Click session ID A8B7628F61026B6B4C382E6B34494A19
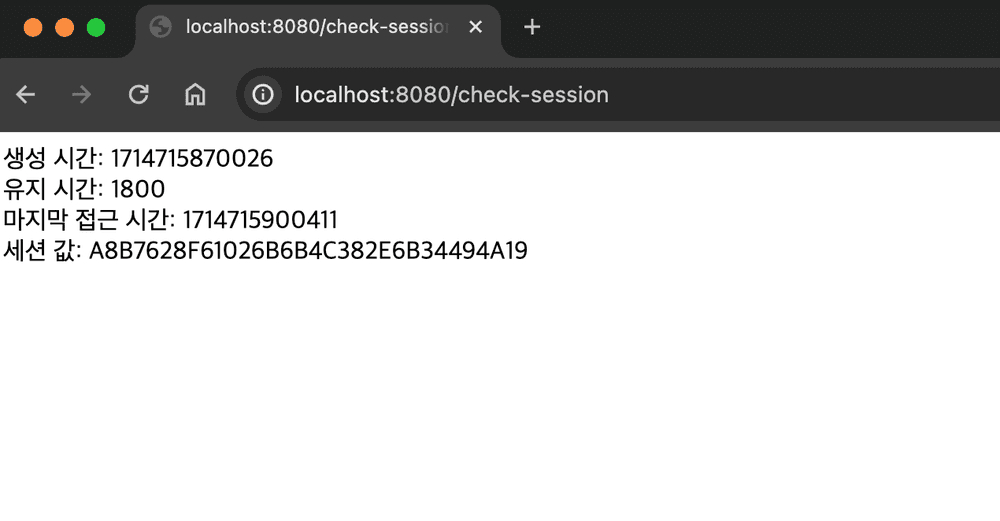 (x=308, y=251)
